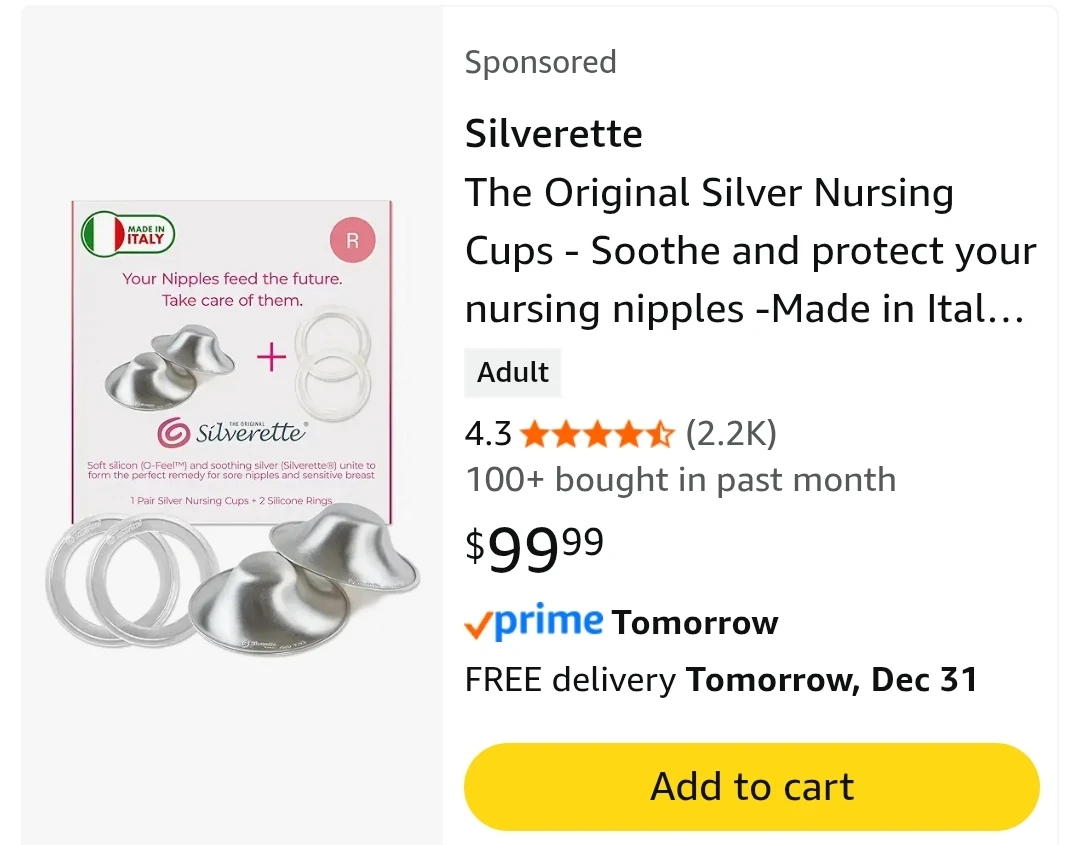Open the Silverette brand name link
The height and width of the screenshot is (845, 1080).
pyautogui.click(x=553, y=133)
